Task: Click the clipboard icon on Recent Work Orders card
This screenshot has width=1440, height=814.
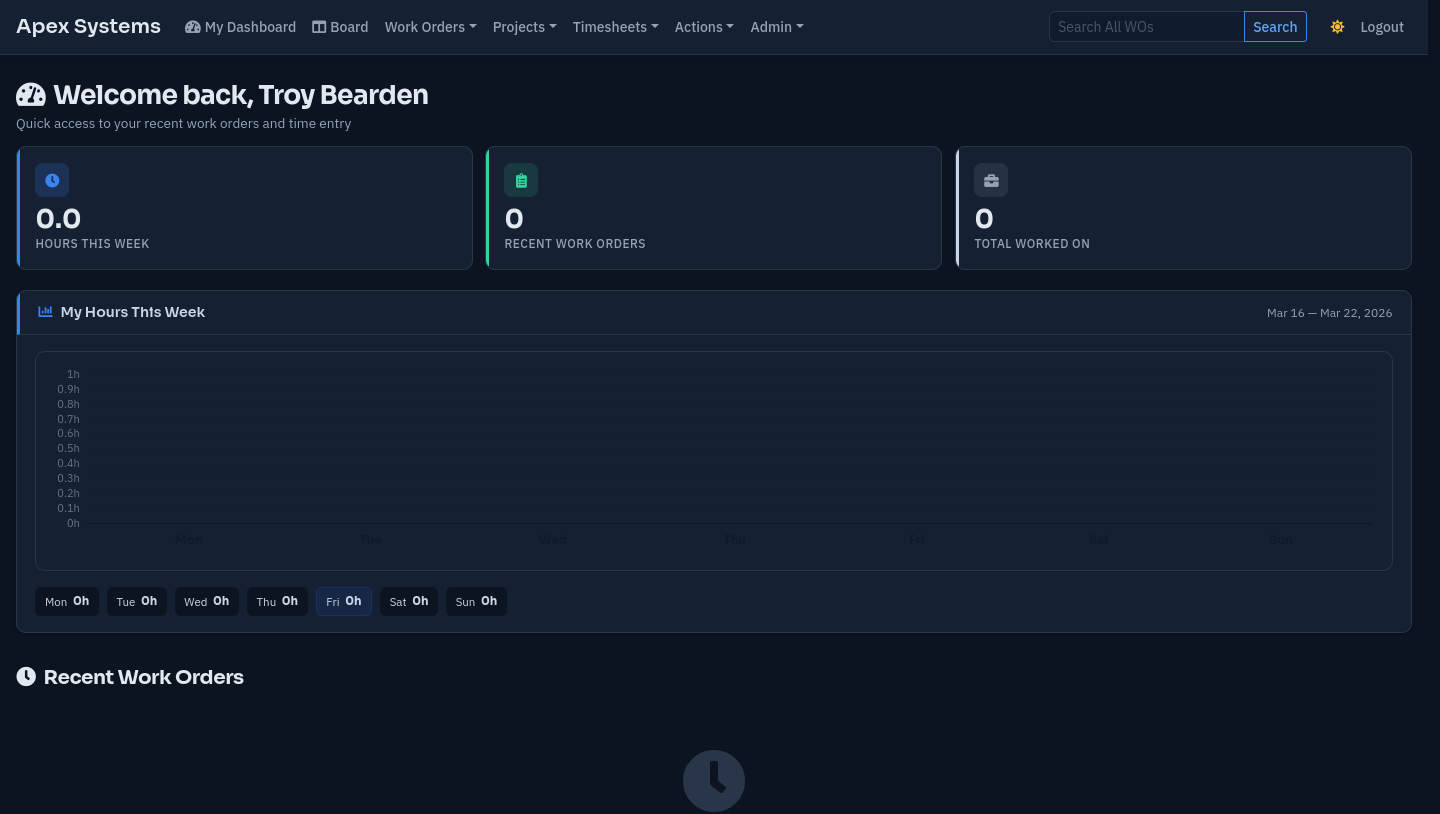Action: 521,180
